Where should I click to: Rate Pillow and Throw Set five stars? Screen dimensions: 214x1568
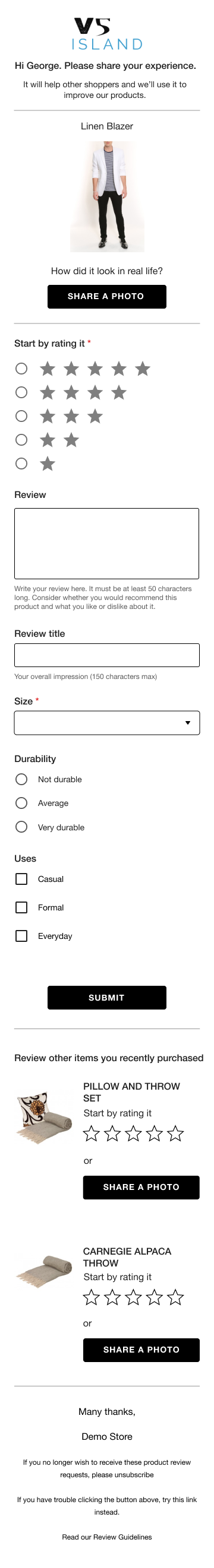[x=175, y=1133]
